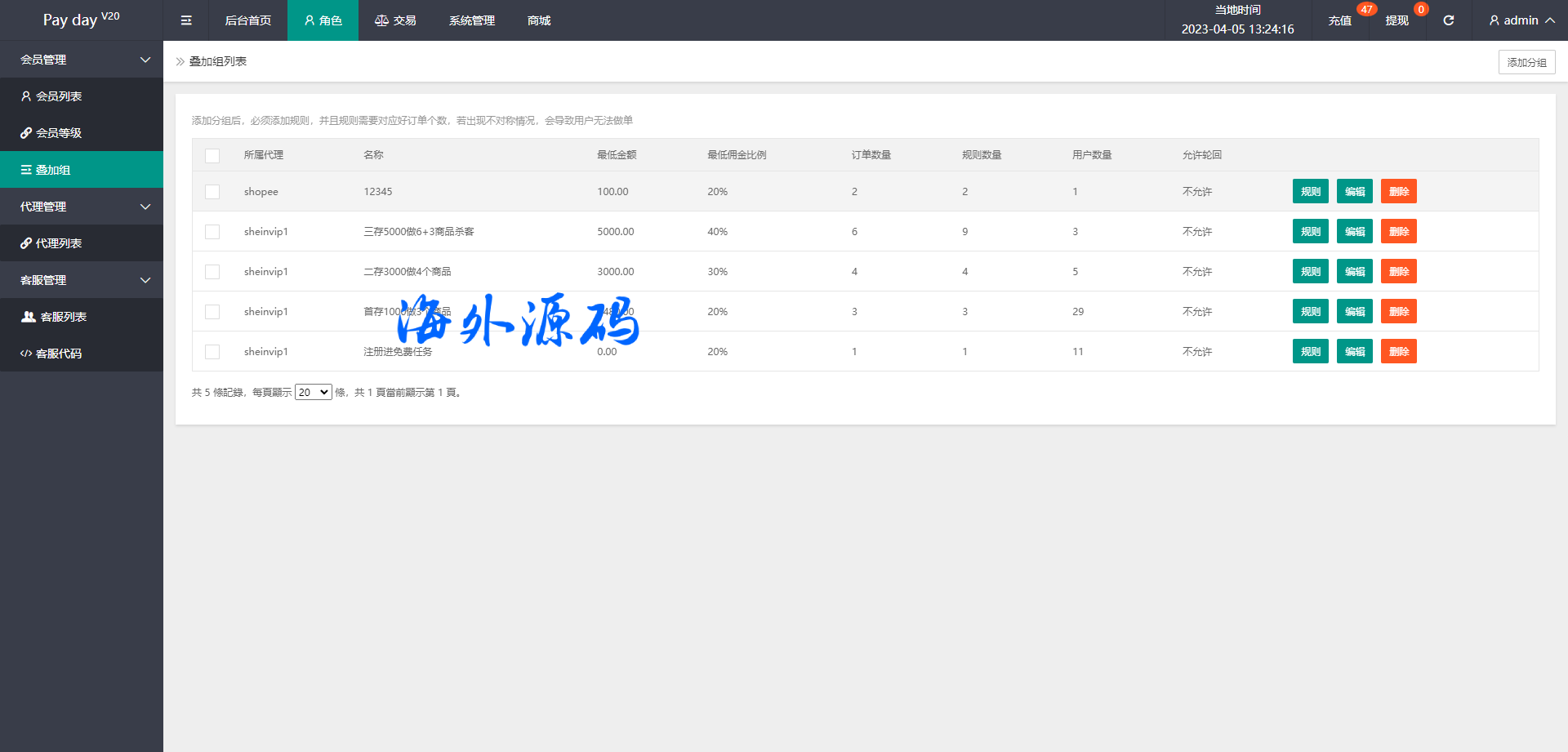Toggle the select-all checkbox in table header
This screenshot has width=1568, height=752.
point(212,155)
